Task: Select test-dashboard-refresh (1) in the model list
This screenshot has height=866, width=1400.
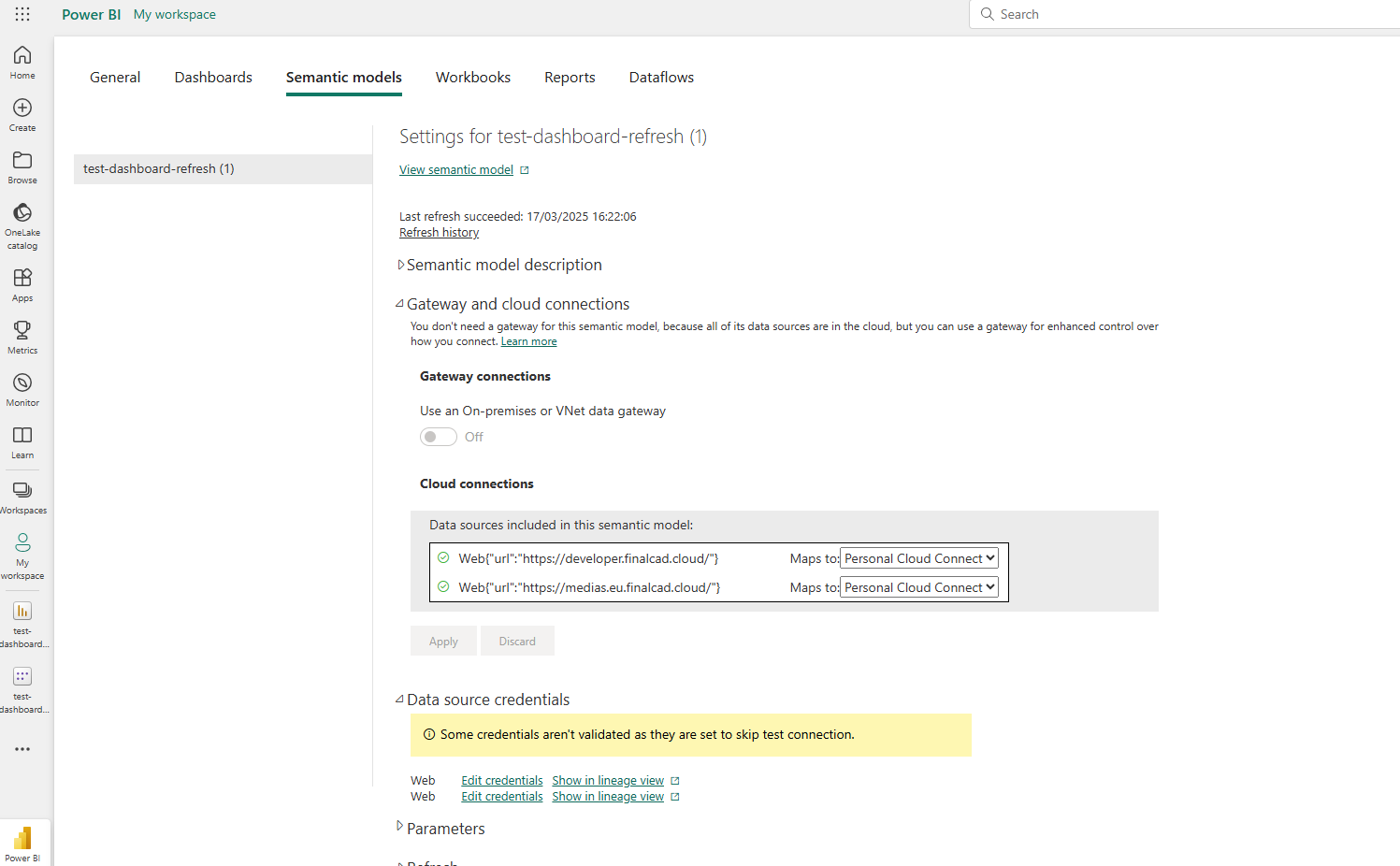Action: tap(223, 168)
